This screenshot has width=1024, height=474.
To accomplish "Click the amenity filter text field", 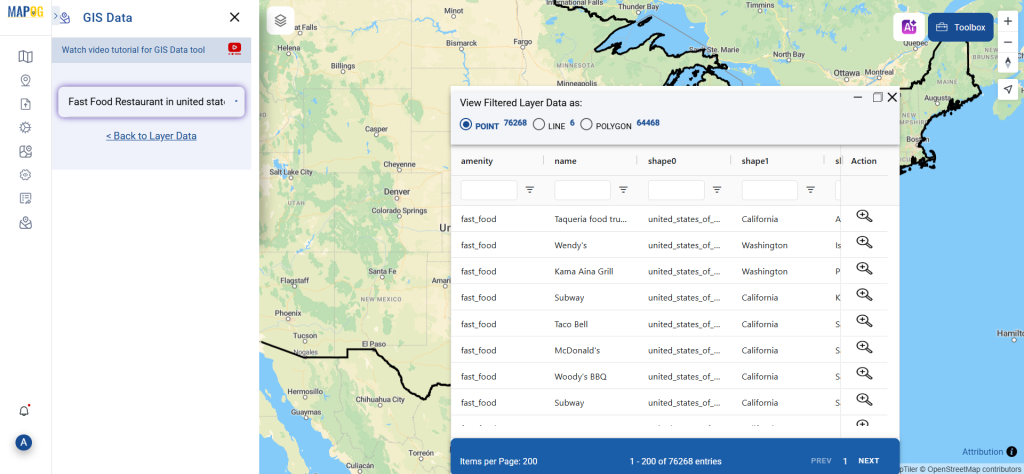I will [489, 189].
